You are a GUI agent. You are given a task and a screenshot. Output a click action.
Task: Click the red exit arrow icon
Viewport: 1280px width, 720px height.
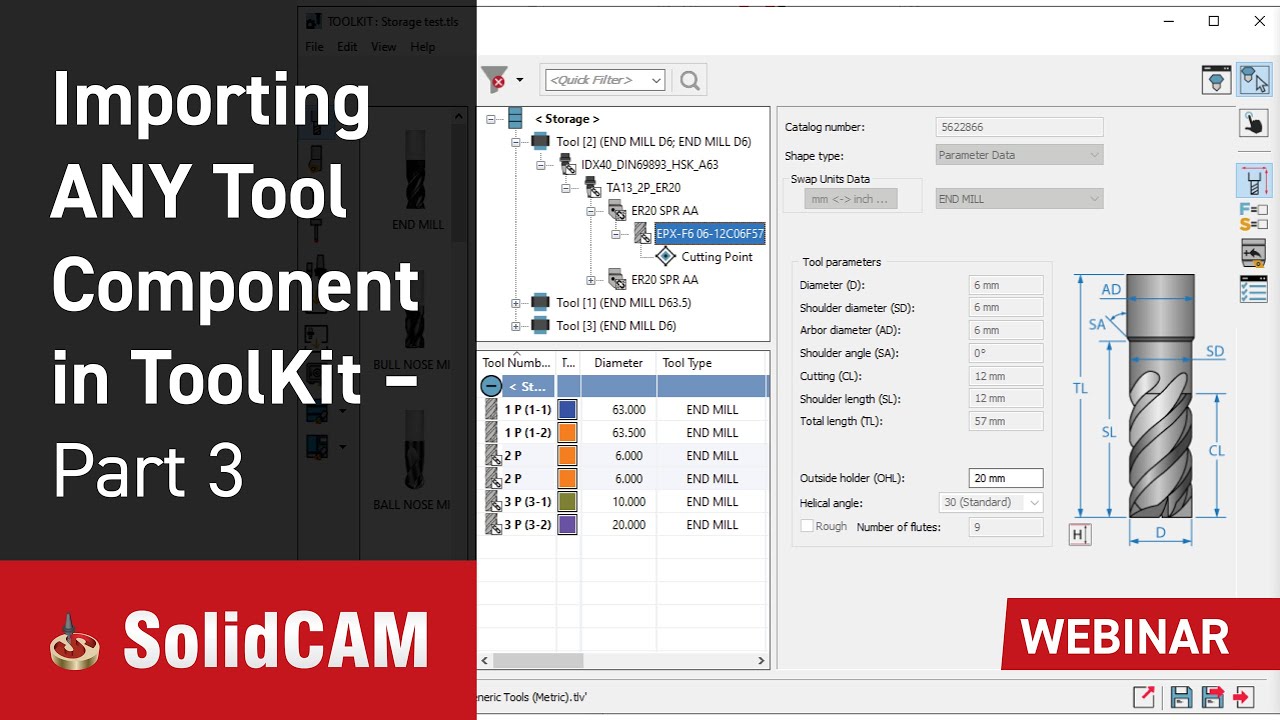[1244, 696]
